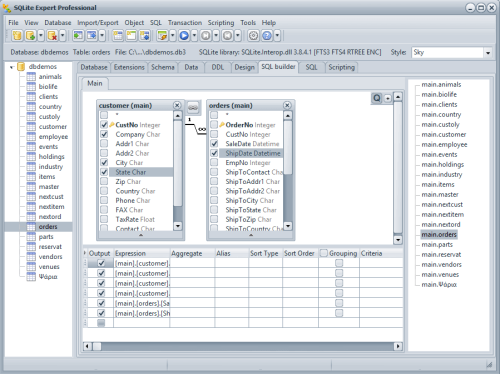
Task: Click the Import data toolbar icon
Action: pos(78,35)
